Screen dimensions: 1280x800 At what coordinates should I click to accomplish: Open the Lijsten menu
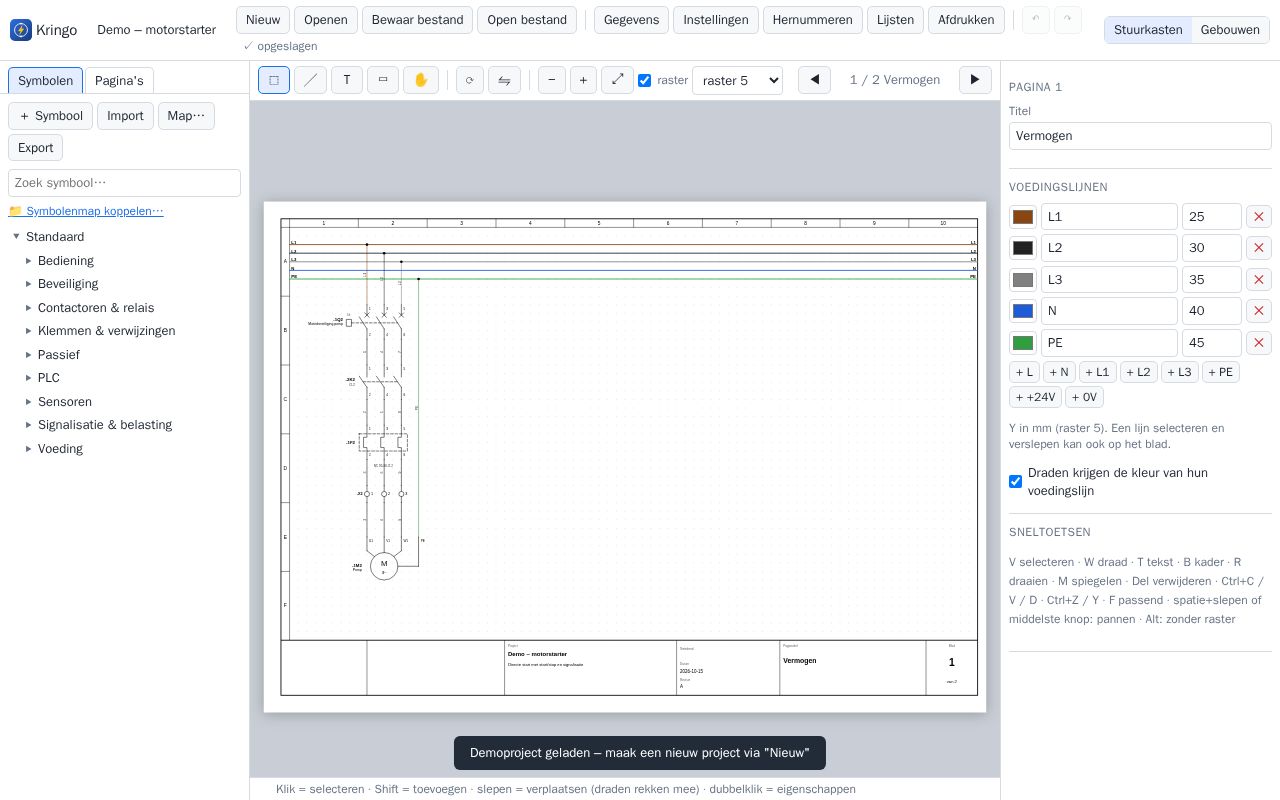895,20
